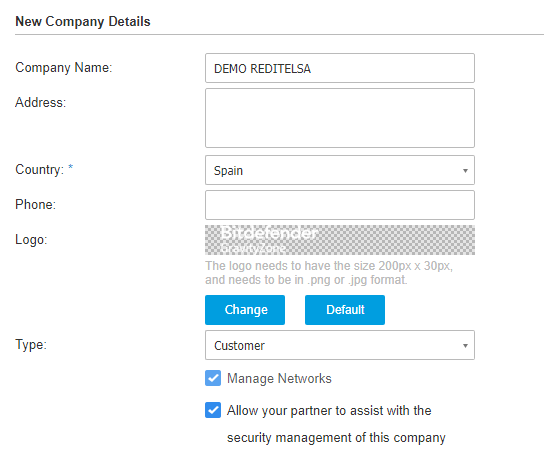Click the Country dropdown arrow
The width and height of the screenshot is (544, 460).
[465, 170]
